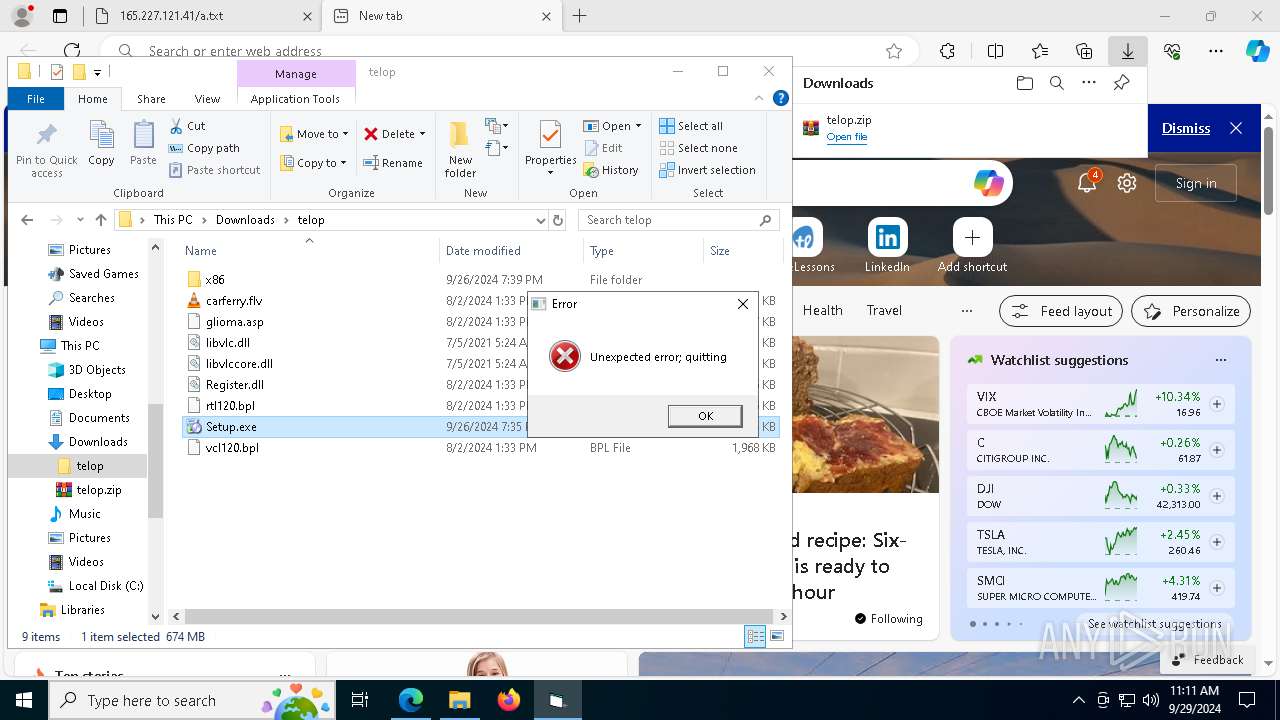Image resolution: width=1280 pixels, height=720 pixels.
Task: Click the Search downloads magnifier icon
Action: (1056, 83)
